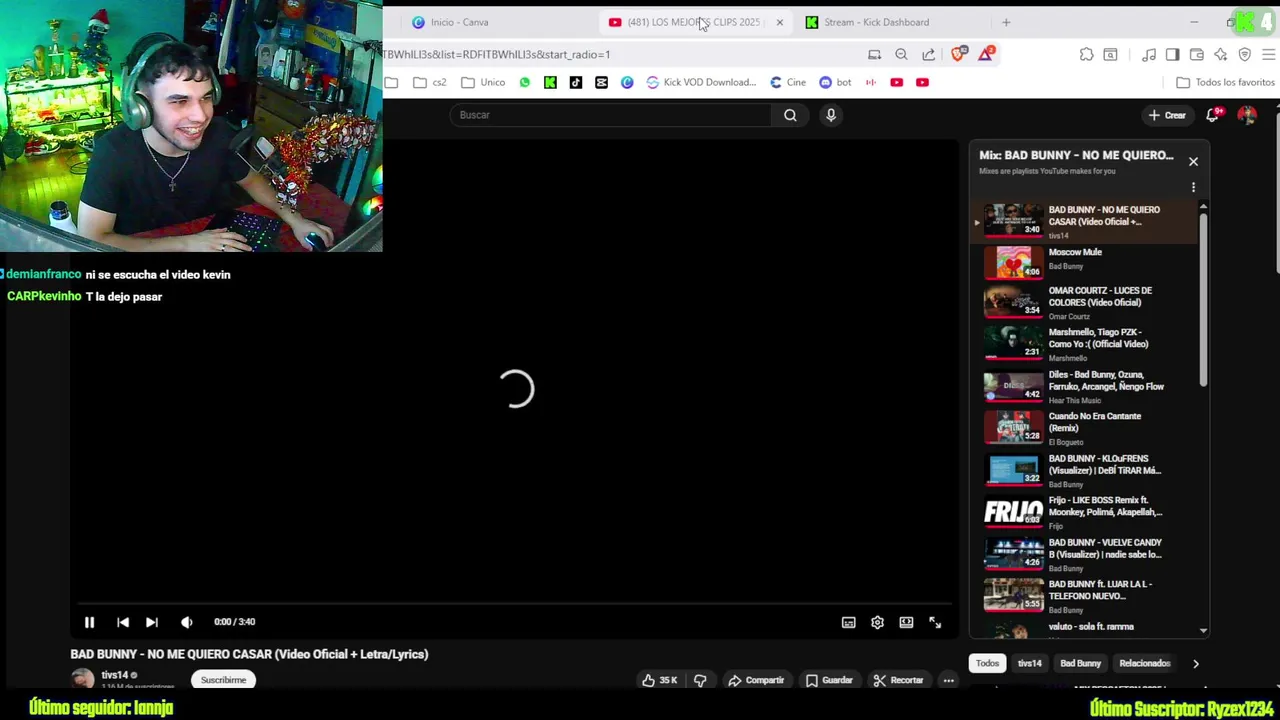Switch to theater mode

click(x=906, y=622)
